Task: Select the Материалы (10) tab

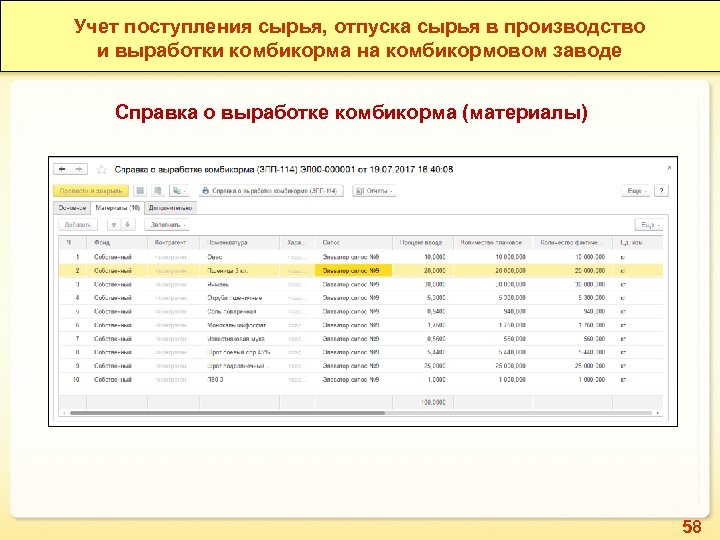Action: pyautogui.click(x=118, y=208)
